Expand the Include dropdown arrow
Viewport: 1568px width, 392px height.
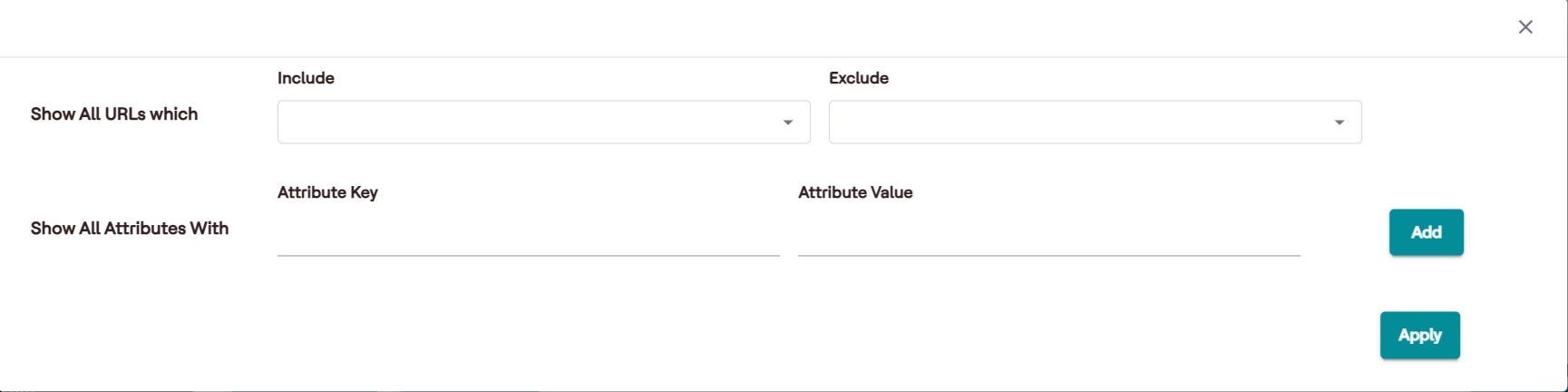click(x=788, y=122)
